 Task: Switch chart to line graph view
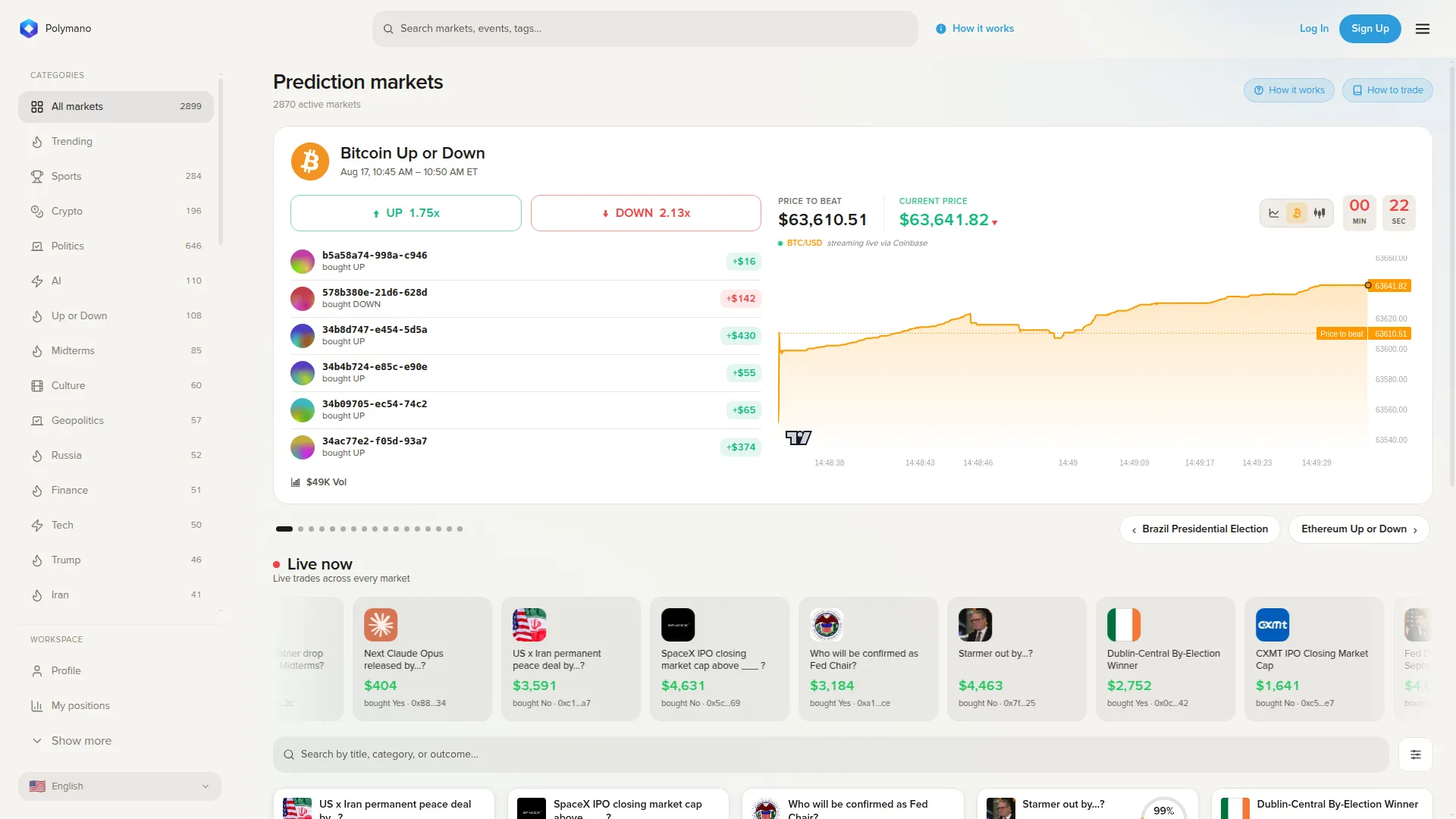[x=1274, y=213]
